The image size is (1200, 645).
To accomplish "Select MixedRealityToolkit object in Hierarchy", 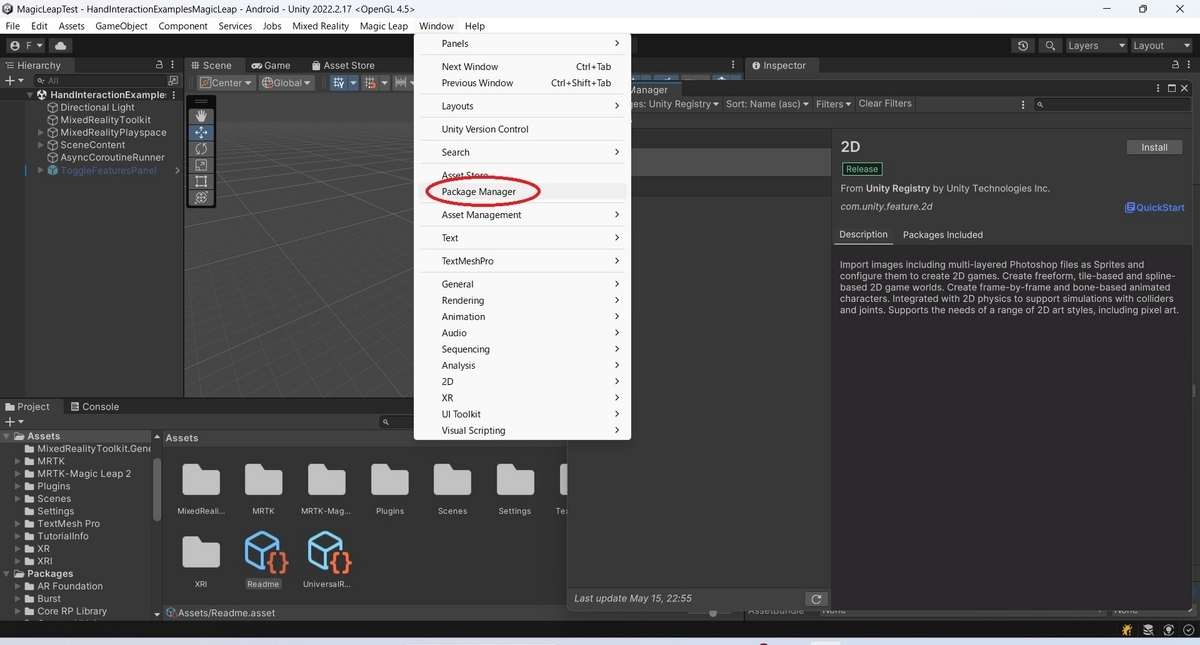I will click(x=105, y=120).
